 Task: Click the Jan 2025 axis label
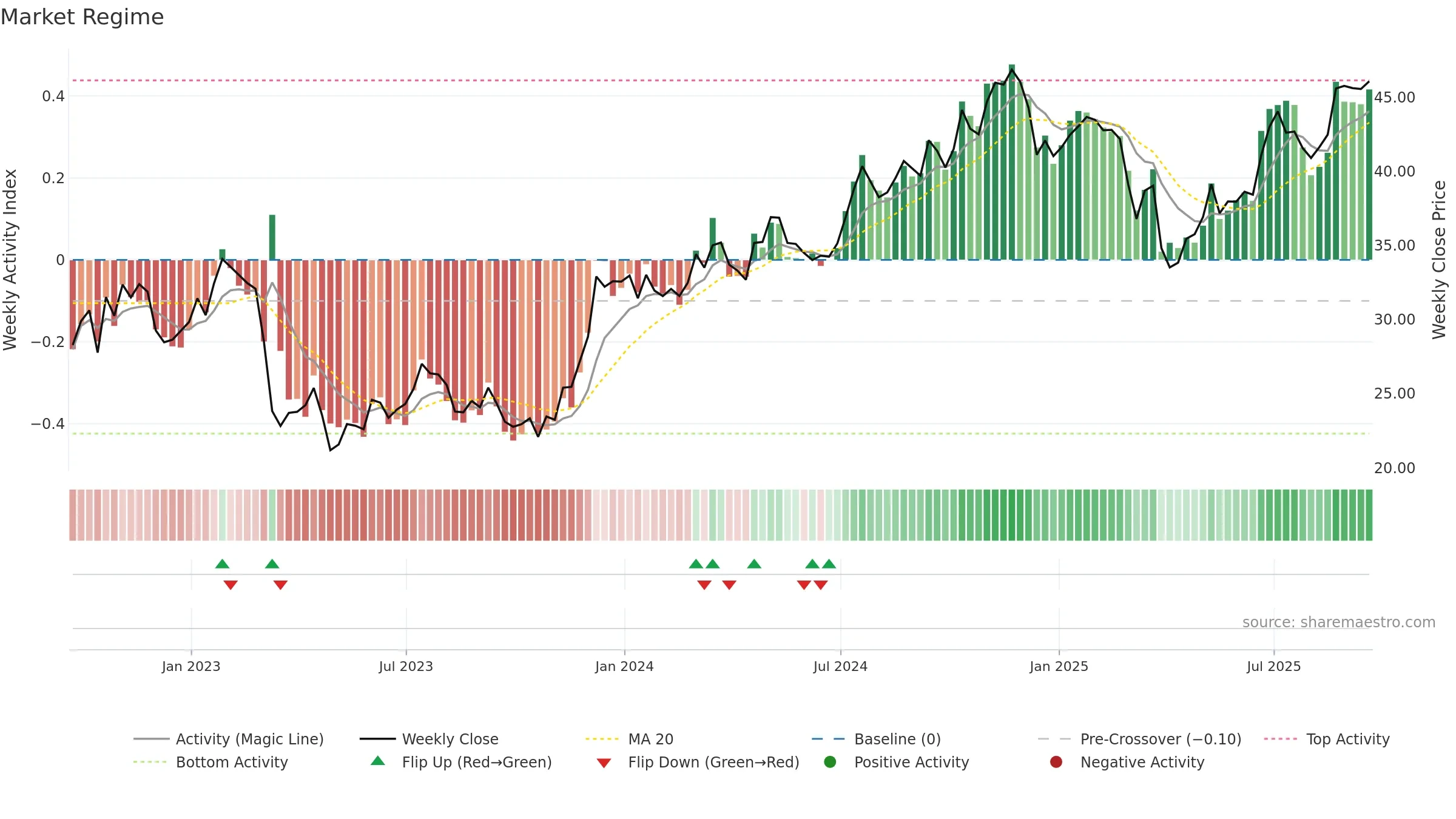click(x=1059, y=666)
